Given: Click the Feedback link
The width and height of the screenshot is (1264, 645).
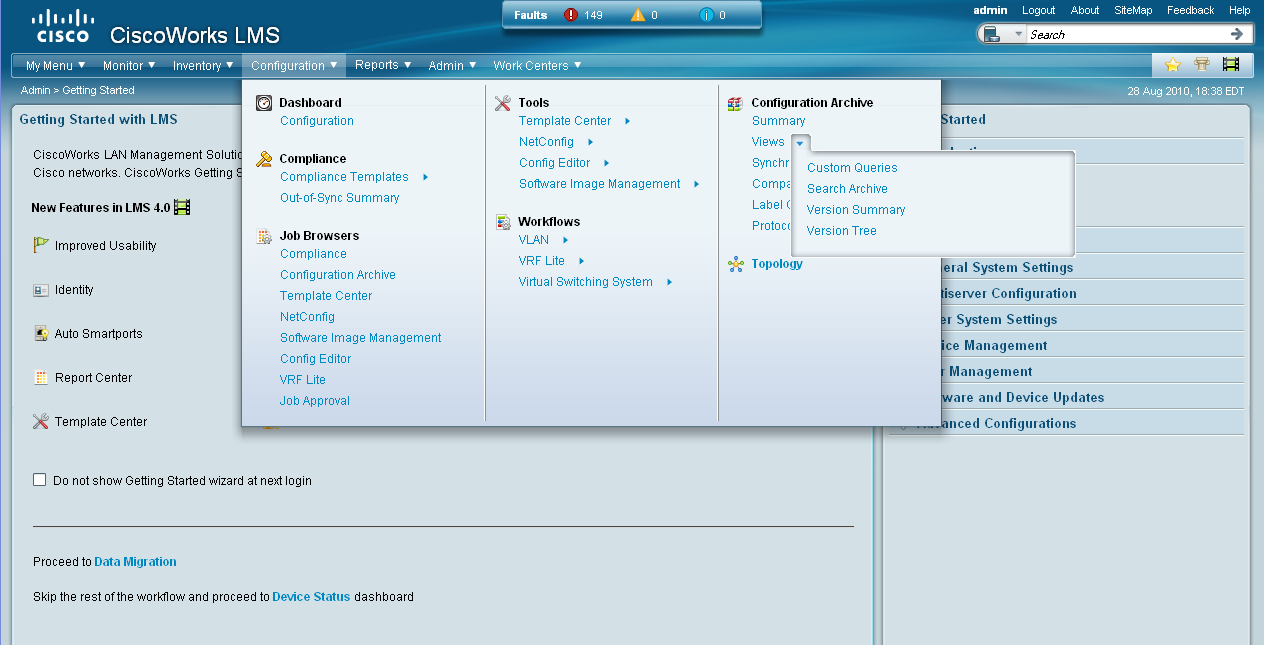Looking at the screenshot, I should point(1190,10).
